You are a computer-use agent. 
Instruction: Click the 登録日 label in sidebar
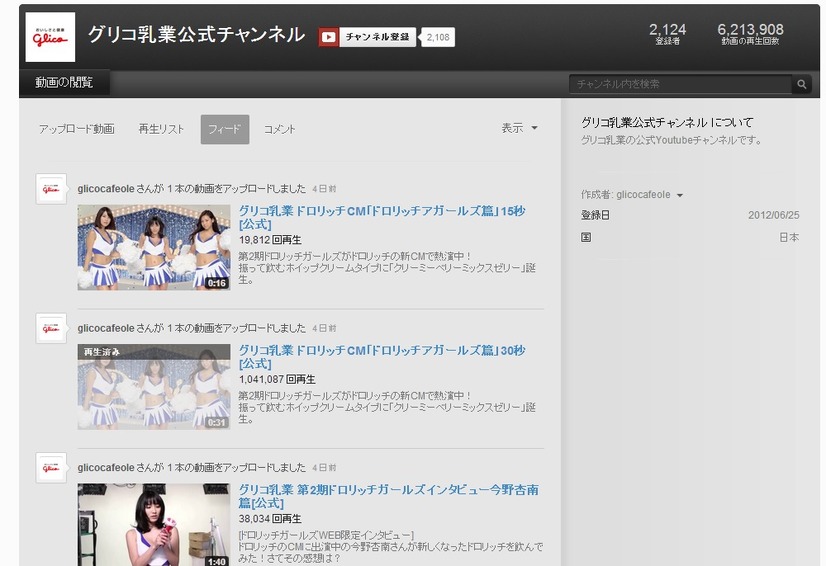595,216
